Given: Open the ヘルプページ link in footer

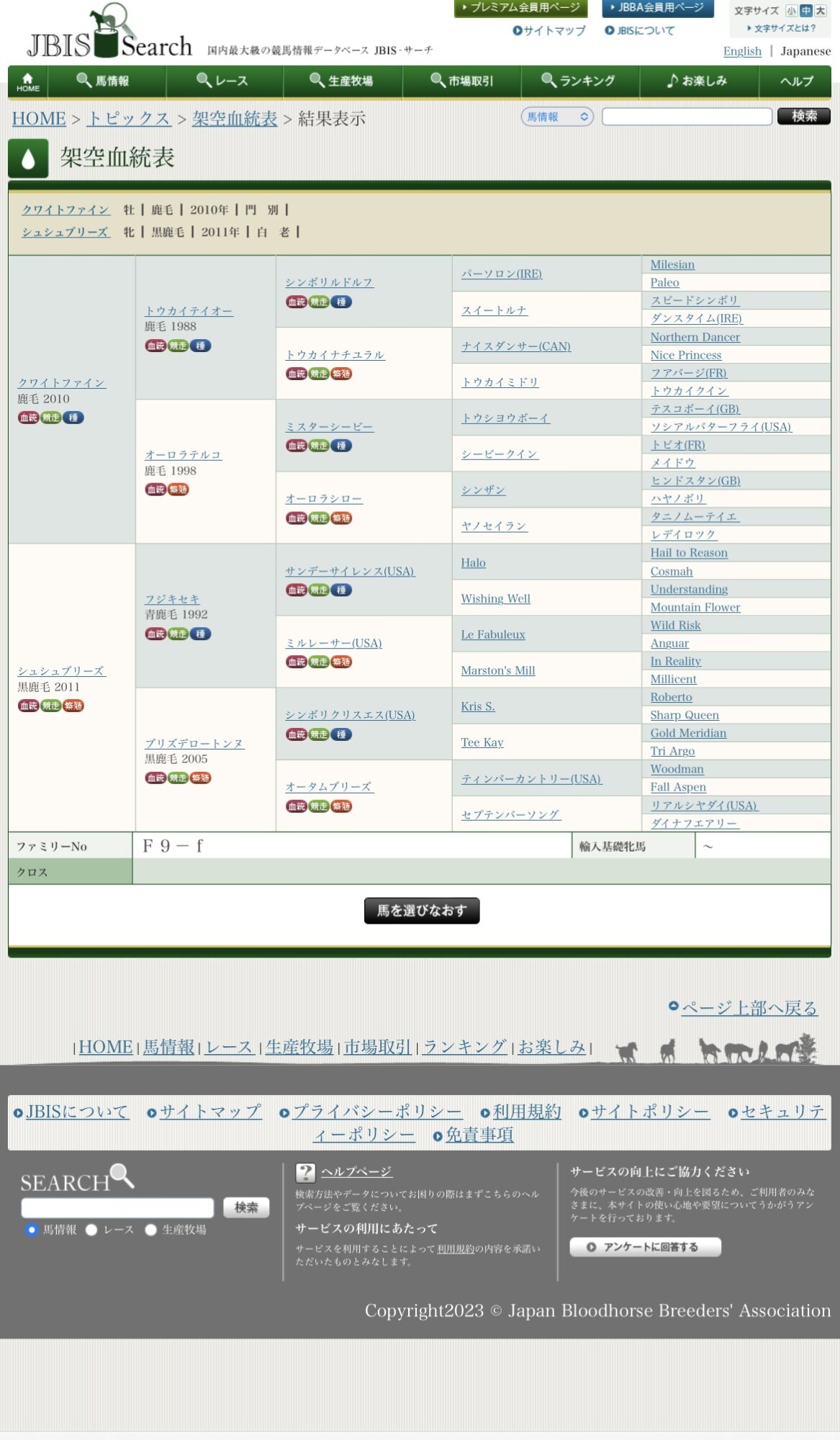Looking at the screenshot, I should 356,1172.
